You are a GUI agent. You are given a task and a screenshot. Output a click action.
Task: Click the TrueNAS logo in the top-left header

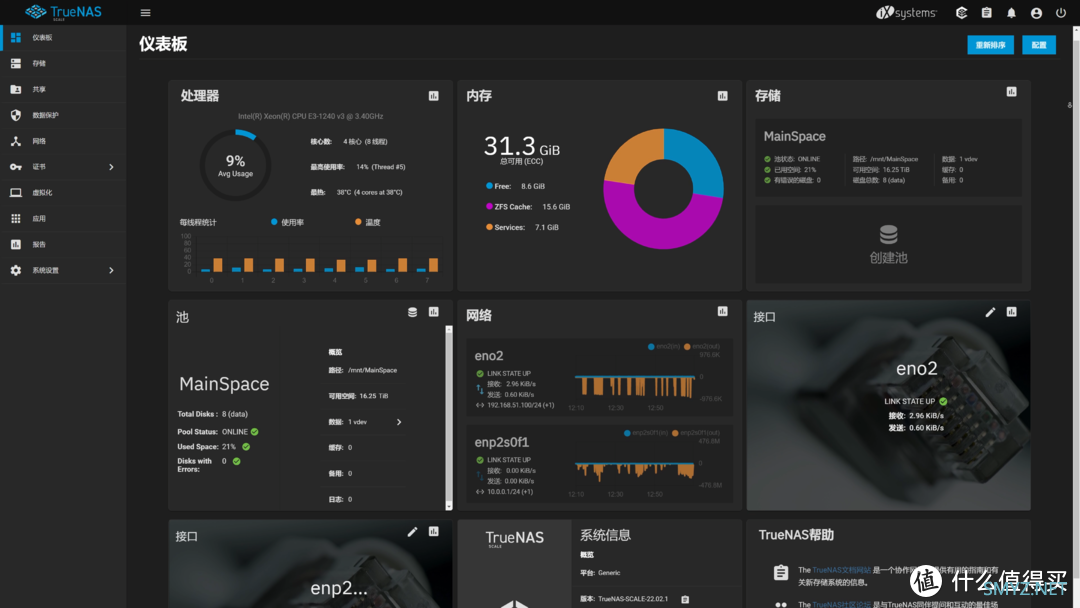pos(63,12)
